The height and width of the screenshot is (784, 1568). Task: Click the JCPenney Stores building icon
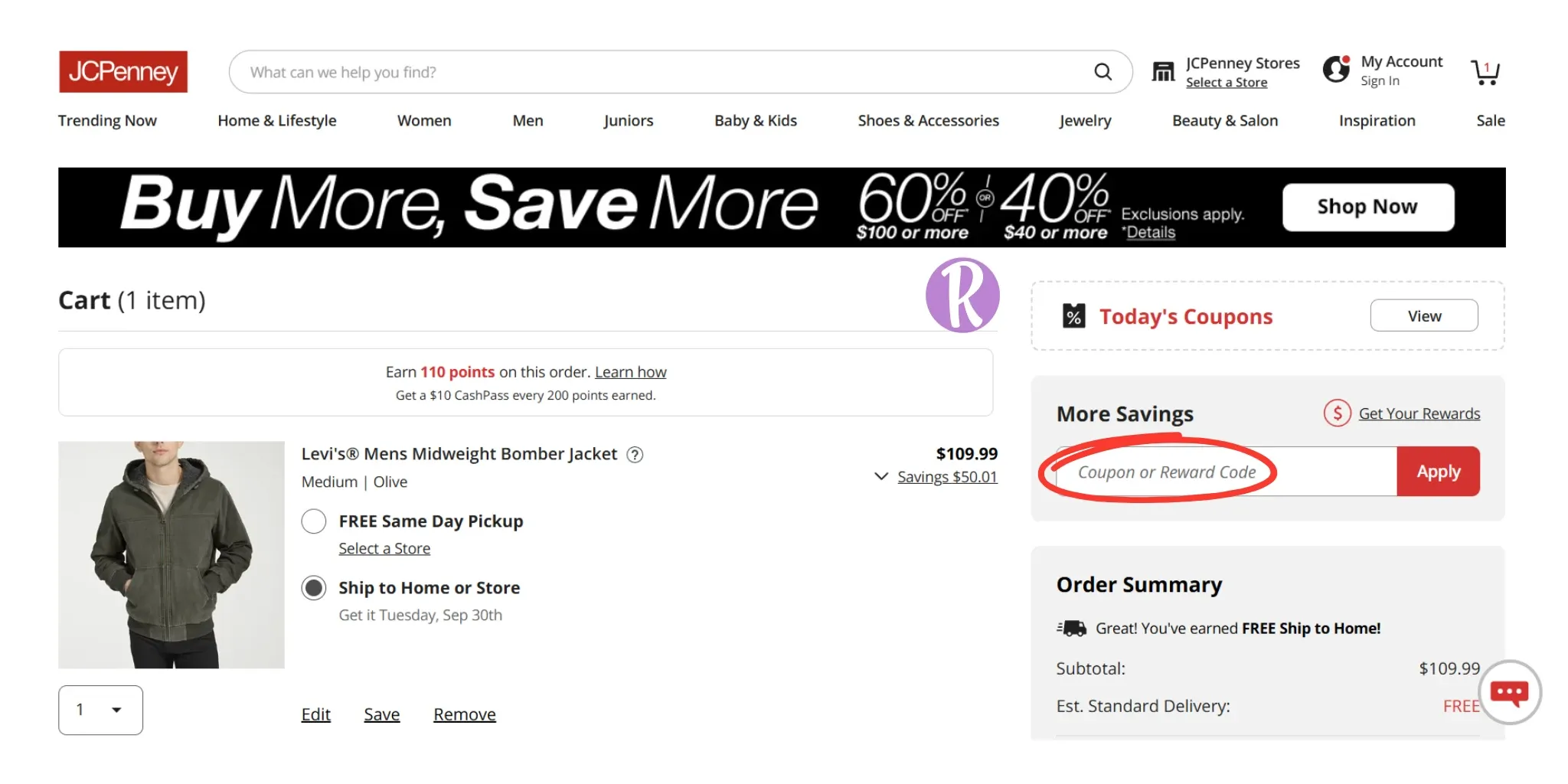pos(1163,72)
